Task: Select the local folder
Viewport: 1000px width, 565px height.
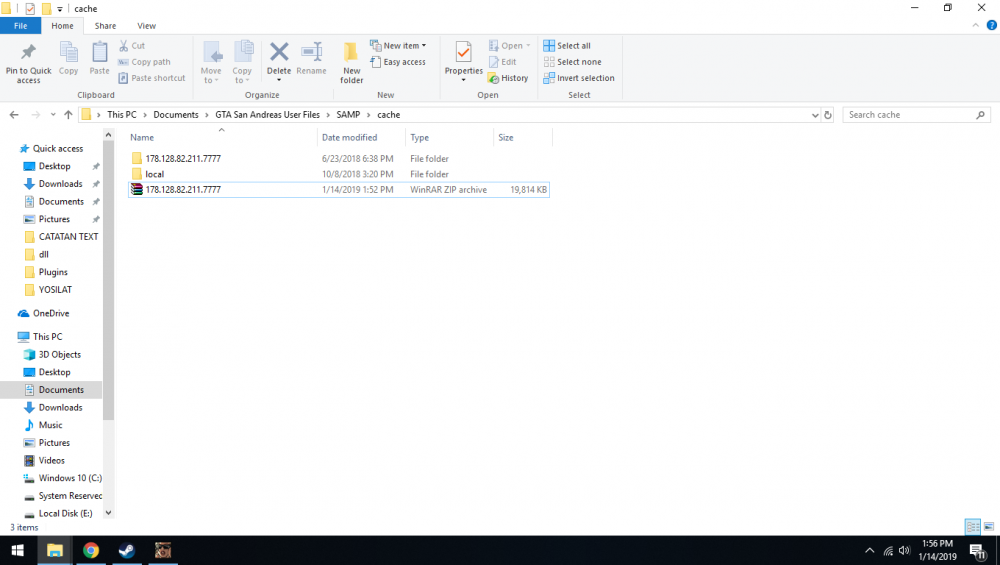Action: pyautogui.click(x=339, y=174)
